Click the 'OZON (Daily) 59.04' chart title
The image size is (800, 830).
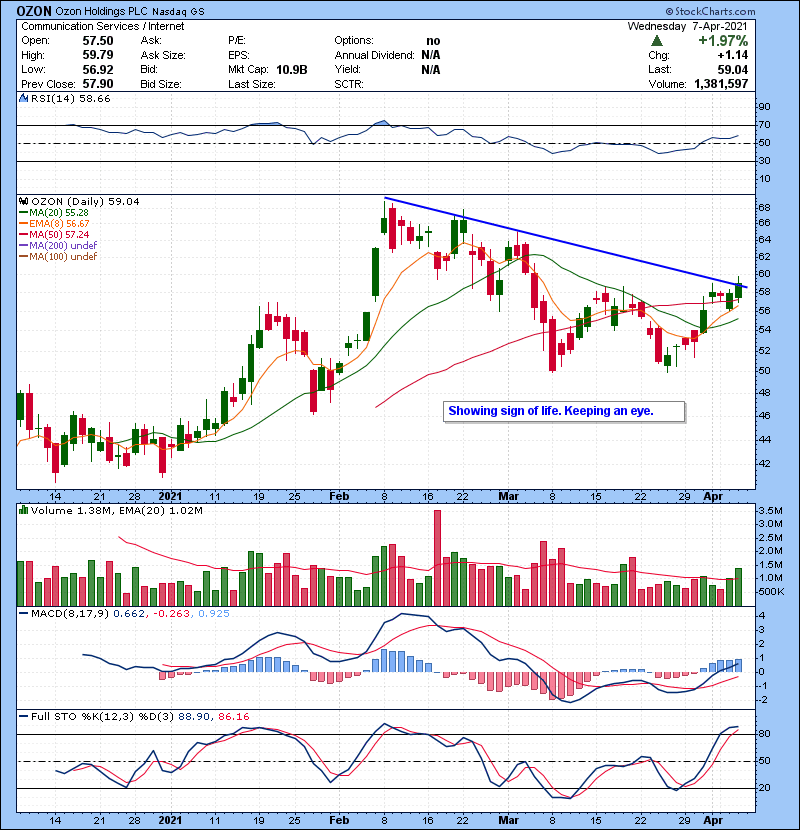point(85,202)
